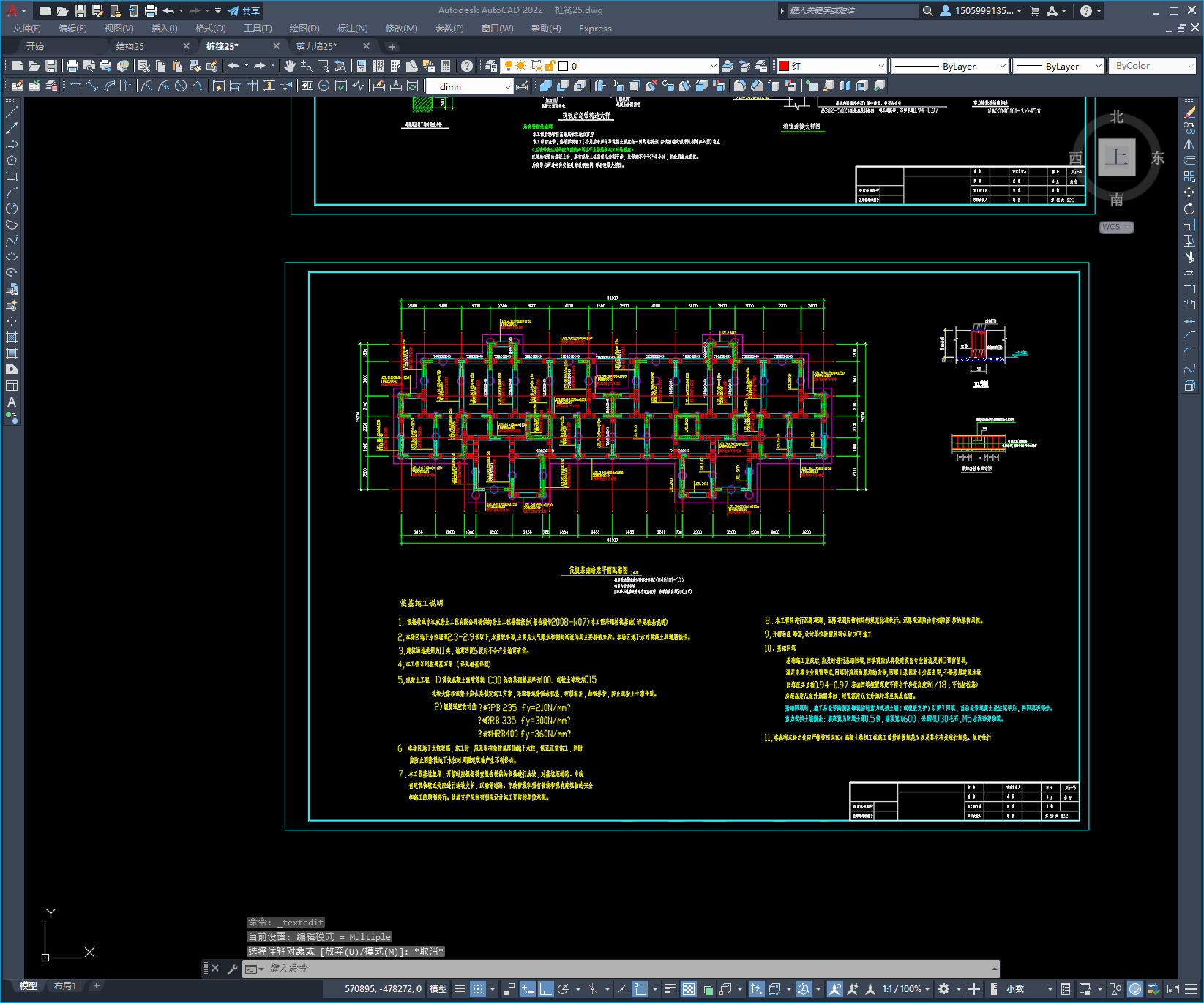The image size is (1204, 1003).
Task: Click the Pan hand tool icon
Action: tap(290, 66)
